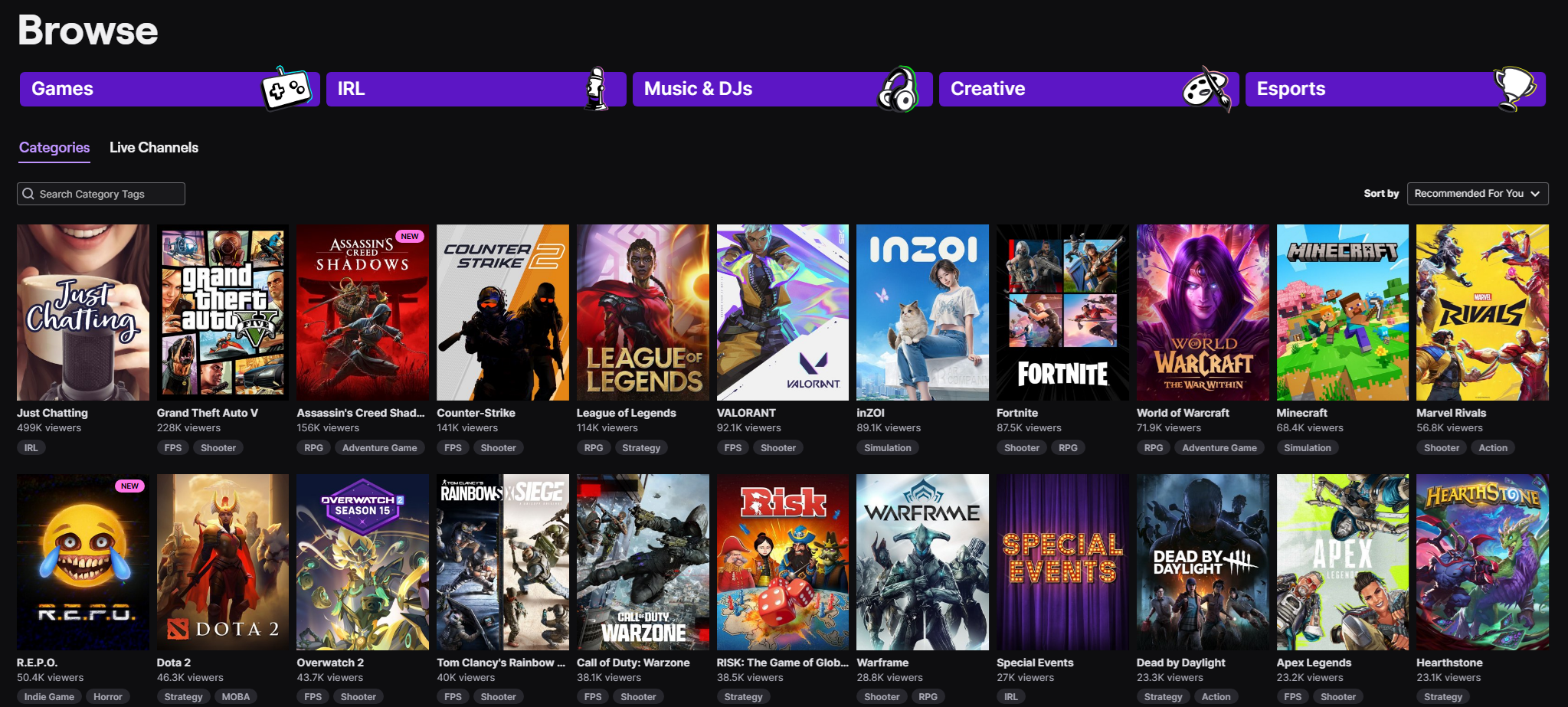This screenshot has height=707, width=1568.
Task: Click the magnifier icon in search box
Action: 28,194
